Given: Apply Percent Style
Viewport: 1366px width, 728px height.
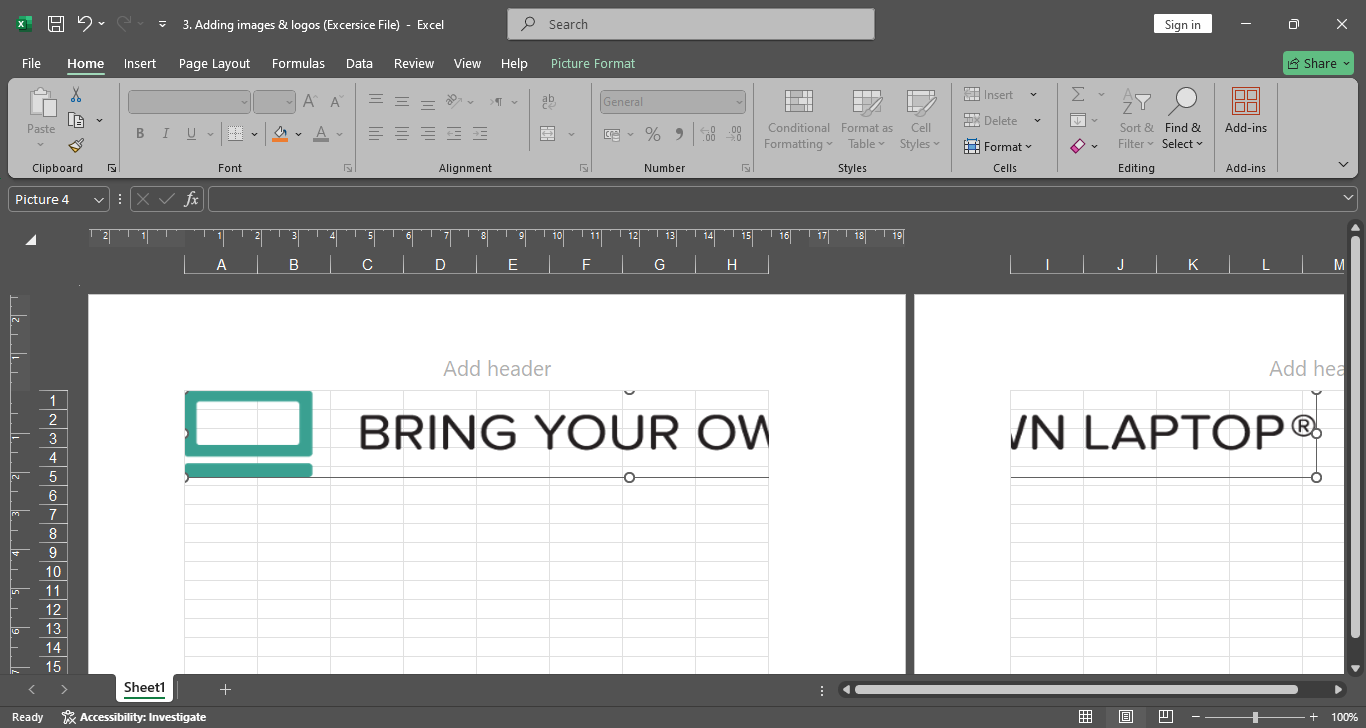Looking at the screenshot, I should [653, 134].
